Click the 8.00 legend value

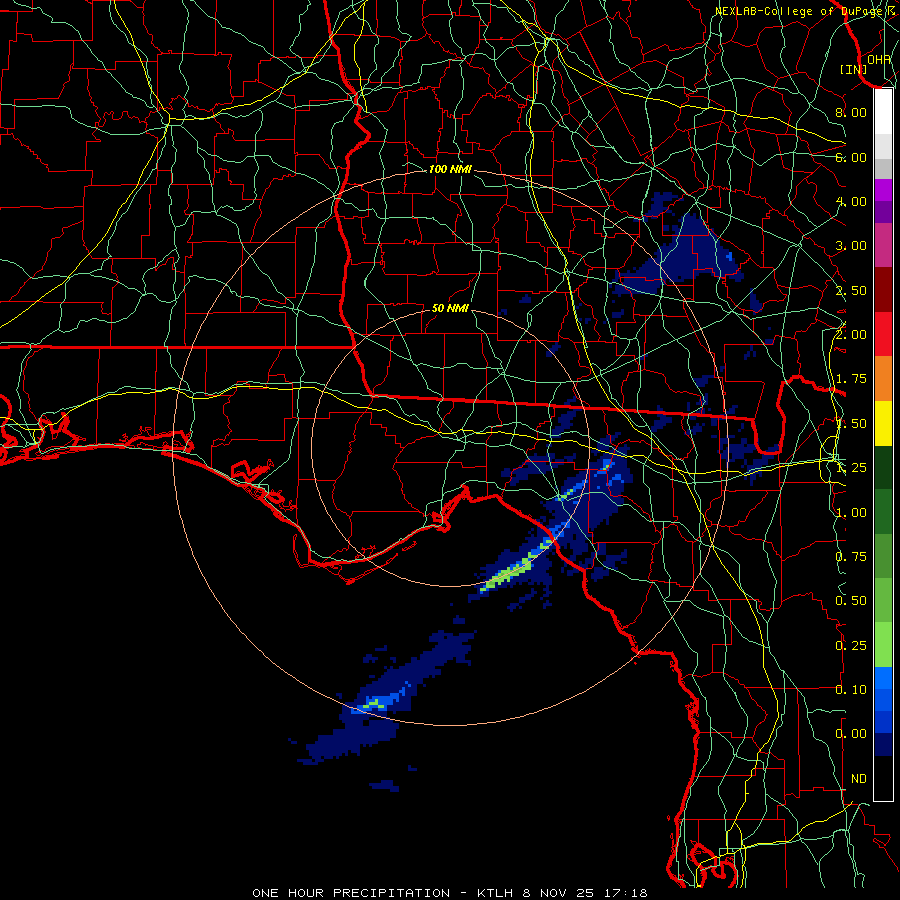(851, 112)
